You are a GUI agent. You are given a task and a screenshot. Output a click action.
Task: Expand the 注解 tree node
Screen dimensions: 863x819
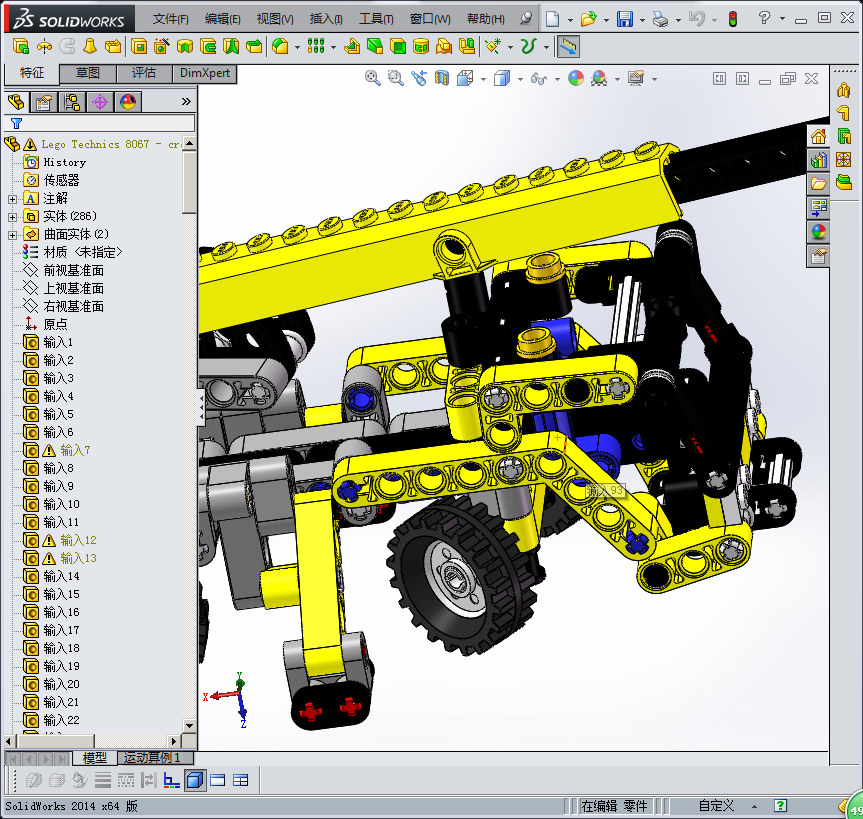[13, 199]
